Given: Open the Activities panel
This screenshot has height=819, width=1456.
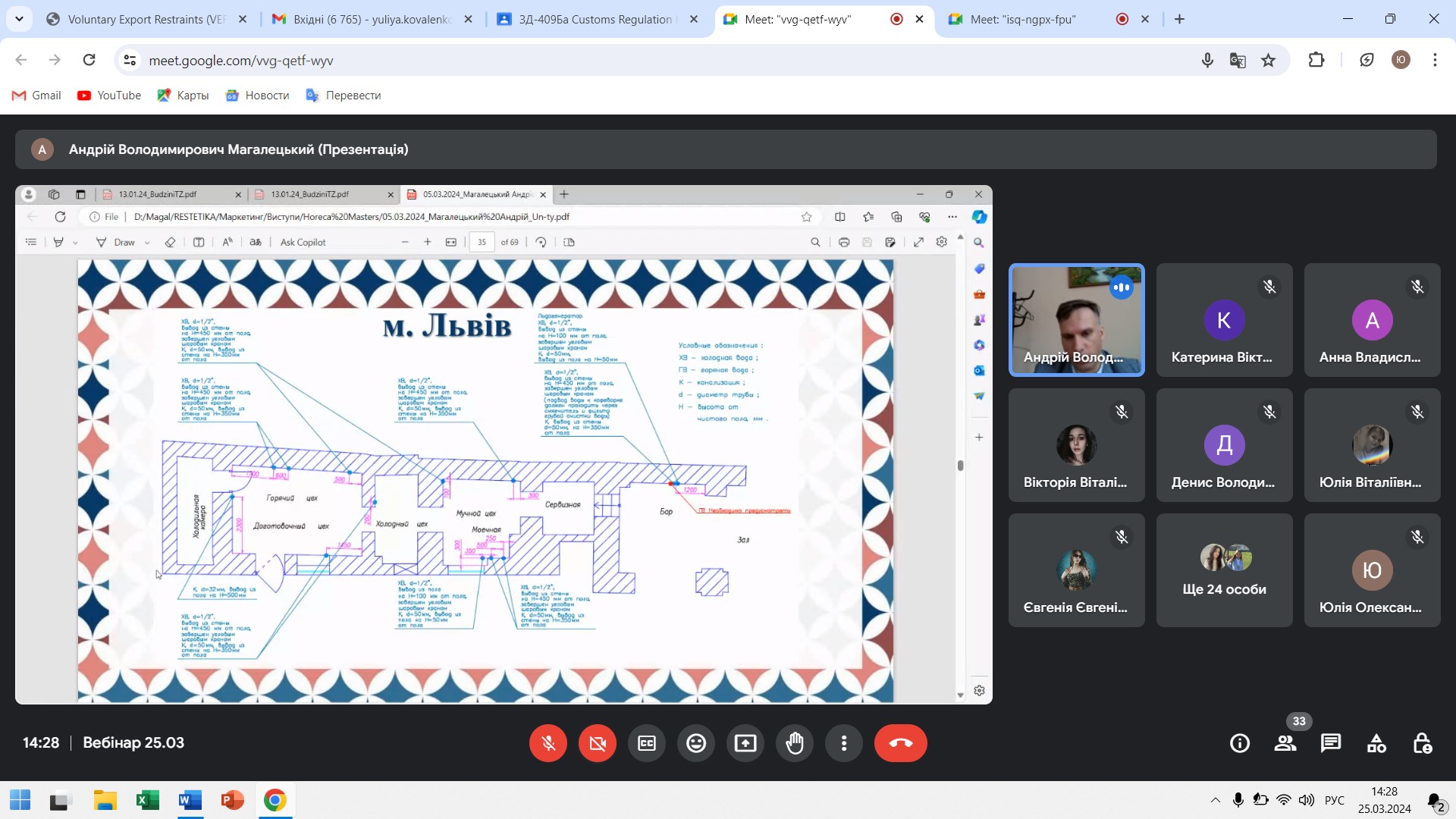Looking at the screenshot, I should [1376, 743].
